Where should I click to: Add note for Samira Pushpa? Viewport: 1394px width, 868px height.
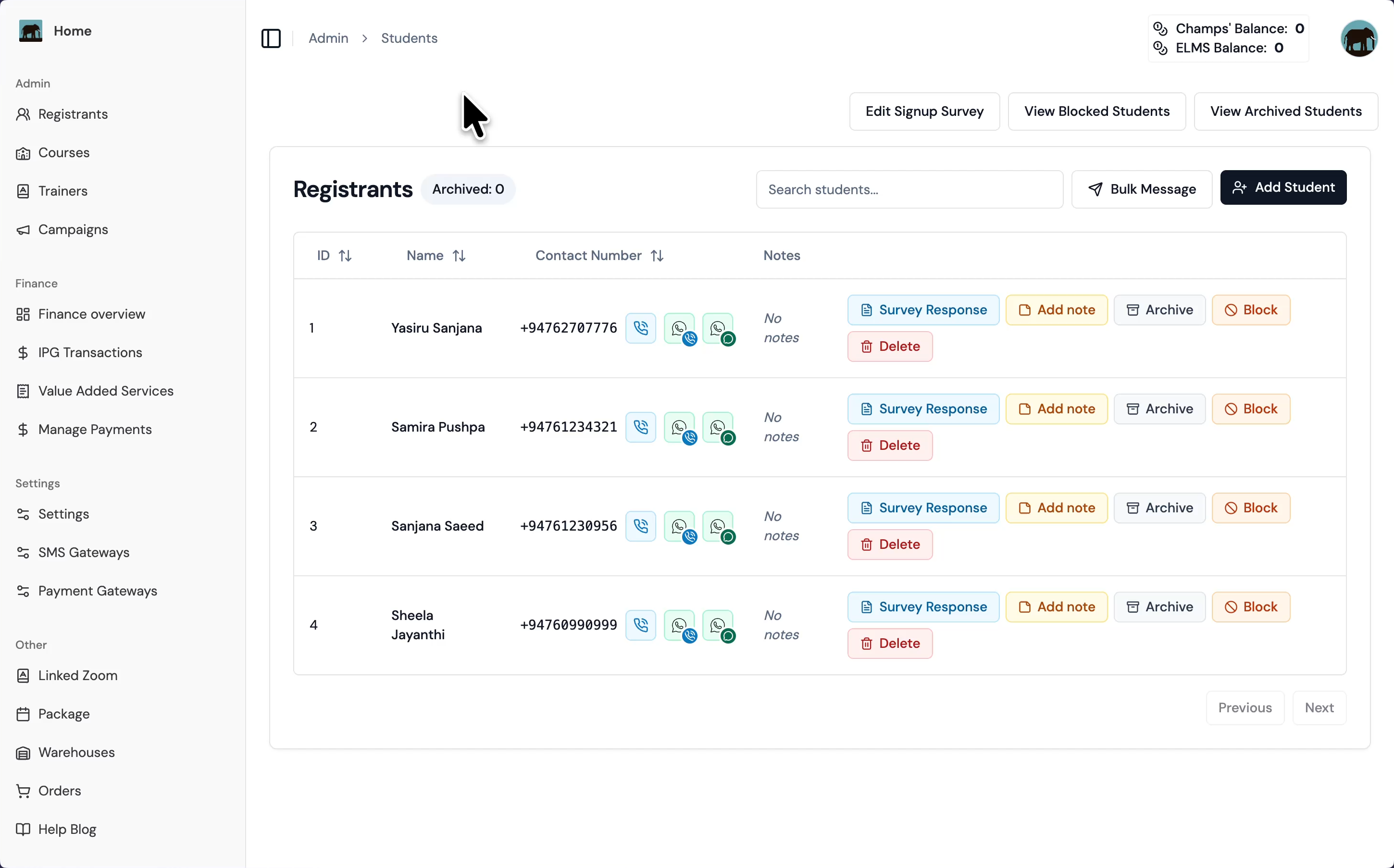click(x=1057, y=409)
